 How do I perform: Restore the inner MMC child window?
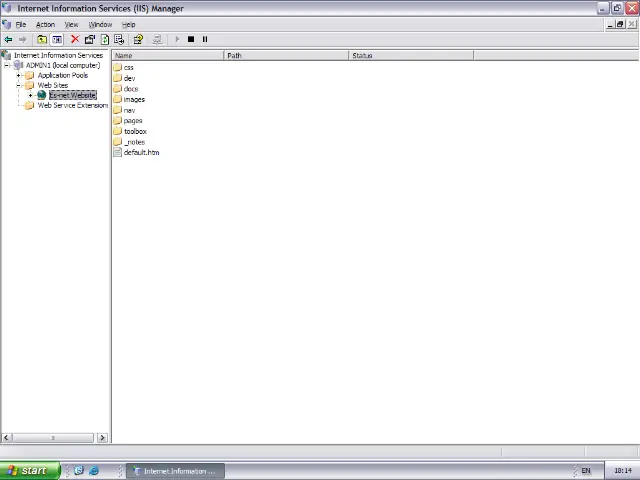coord(620,24)
